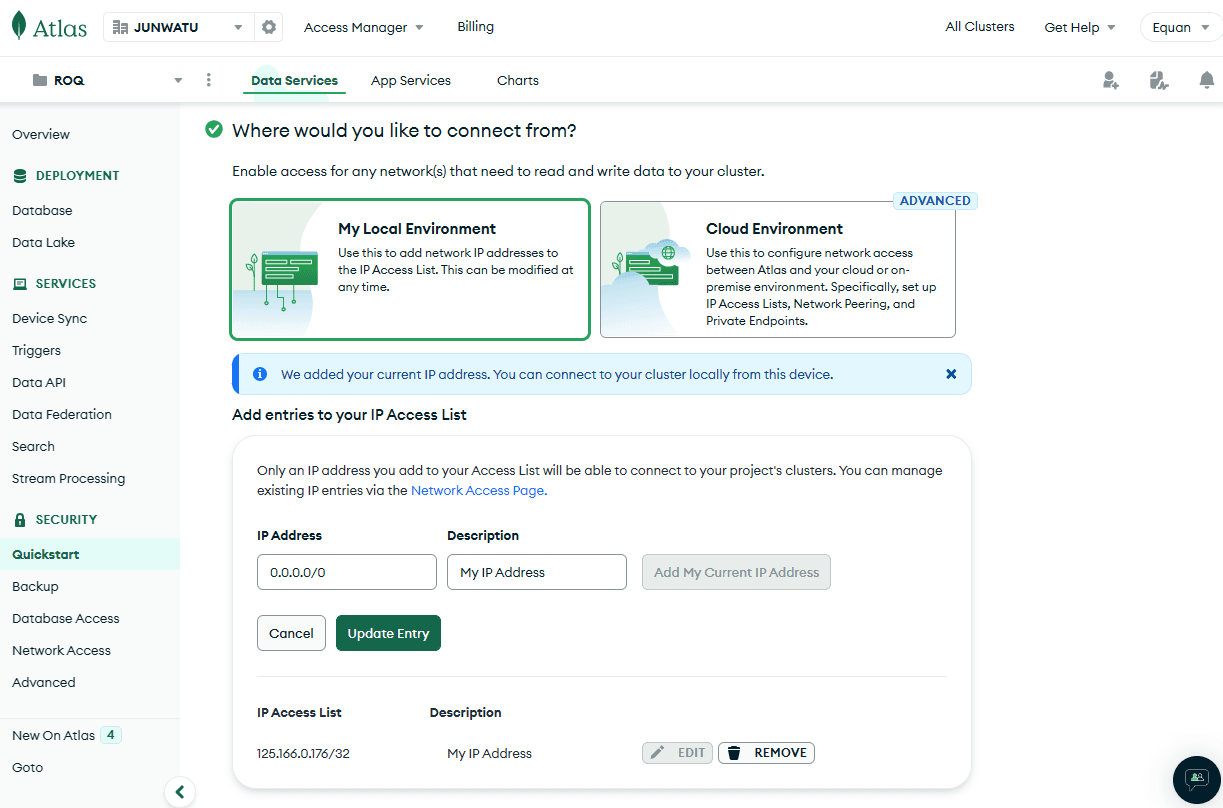Viewport: 1223px width, 808px height.
Task: Click Add My Current IP Address button
Action: 736,572
